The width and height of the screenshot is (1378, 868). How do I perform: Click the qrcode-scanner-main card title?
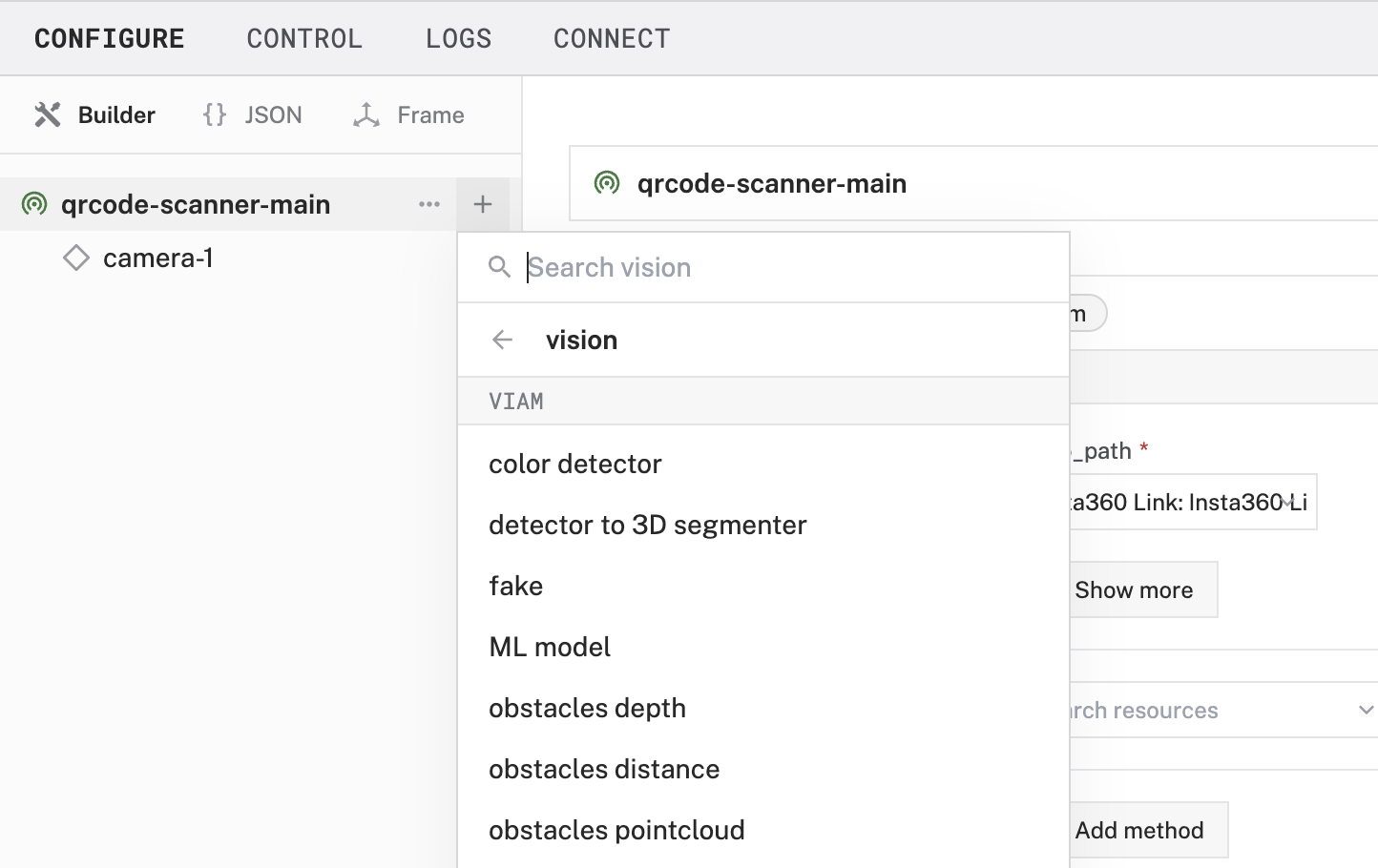point(772,183)
